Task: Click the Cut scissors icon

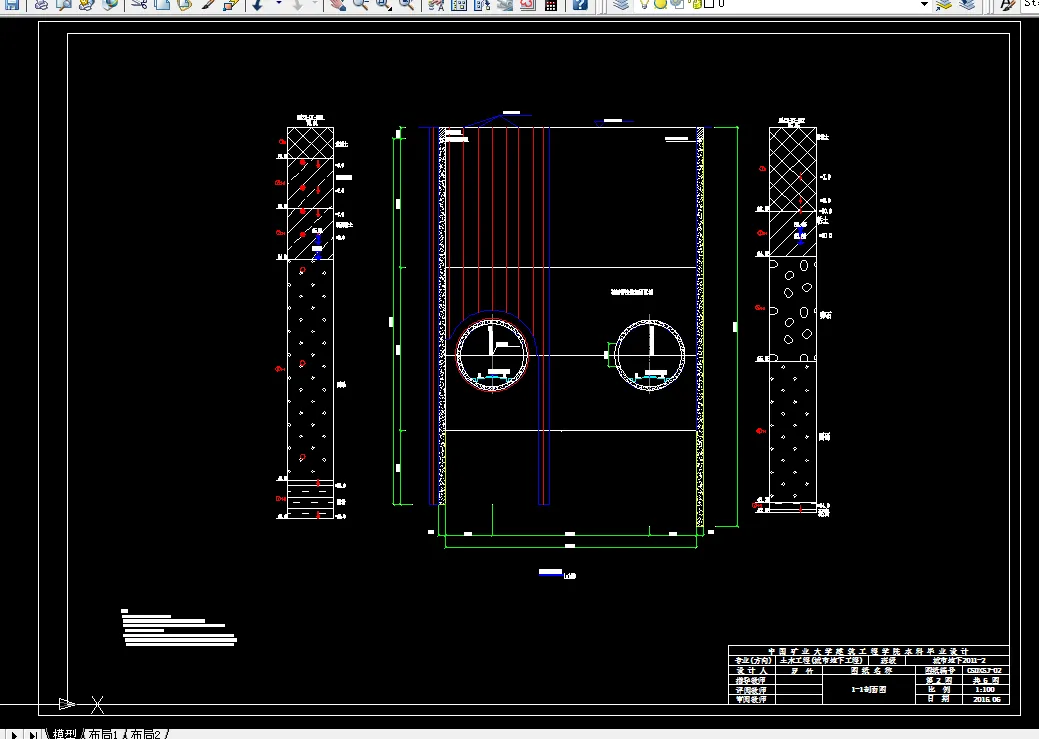Action: coord(139,5)
